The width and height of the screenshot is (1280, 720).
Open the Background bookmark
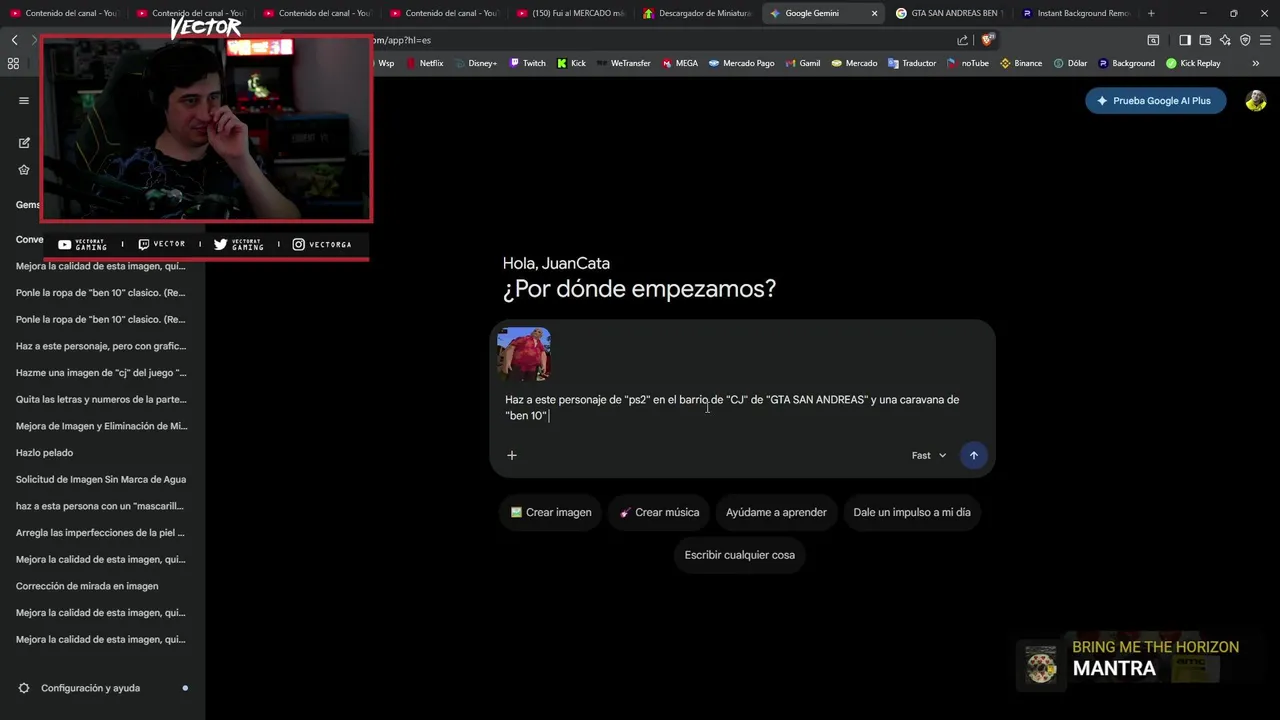click(x=1127, y=63)
